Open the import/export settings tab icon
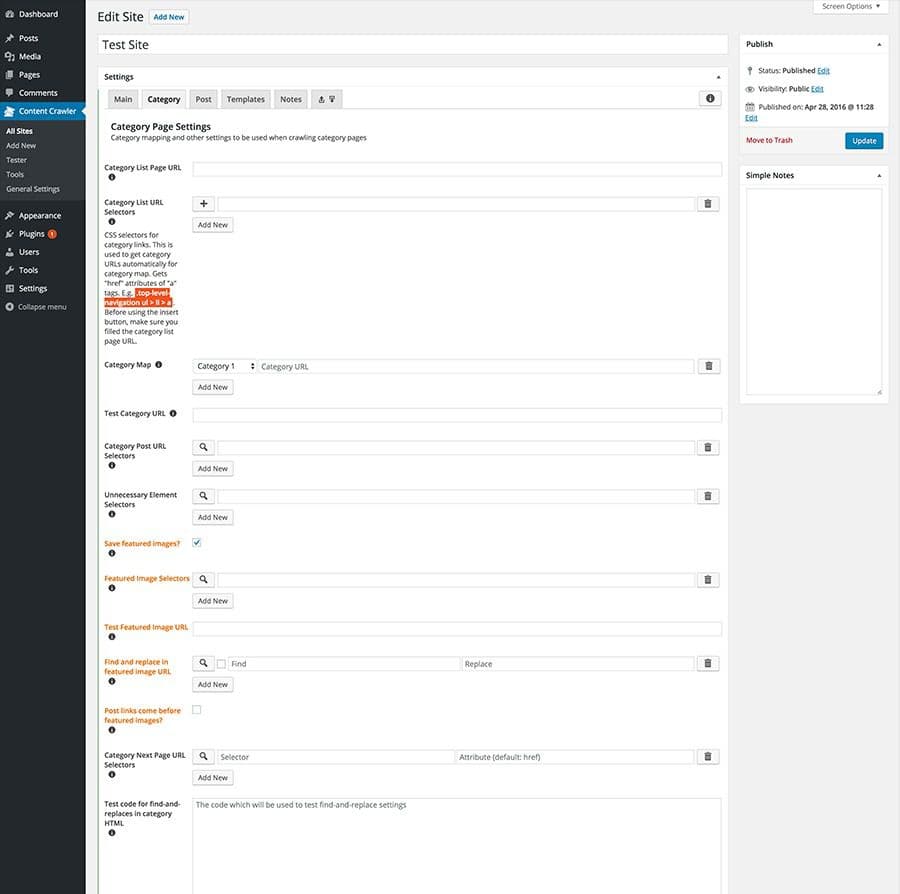 tap(327, 99)
